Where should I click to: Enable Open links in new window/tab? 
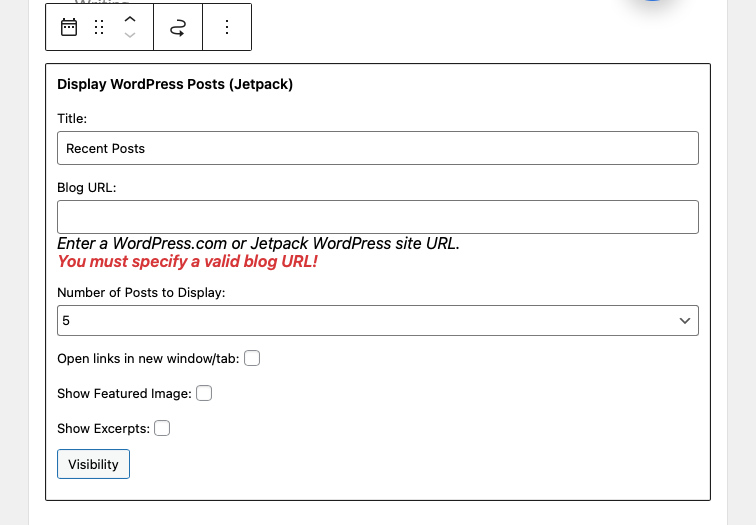[252, 358]
